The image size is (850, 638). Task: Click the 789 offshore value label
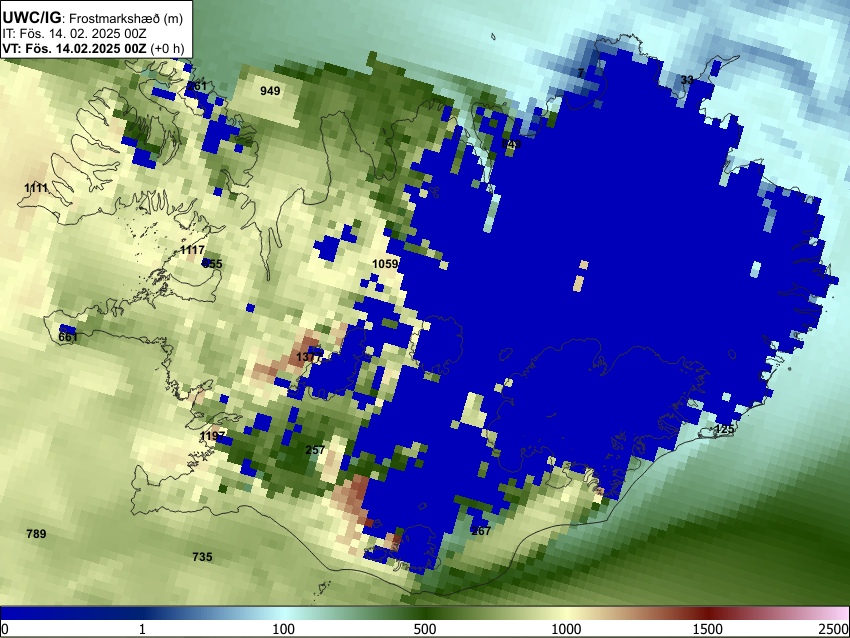(36, 534)
